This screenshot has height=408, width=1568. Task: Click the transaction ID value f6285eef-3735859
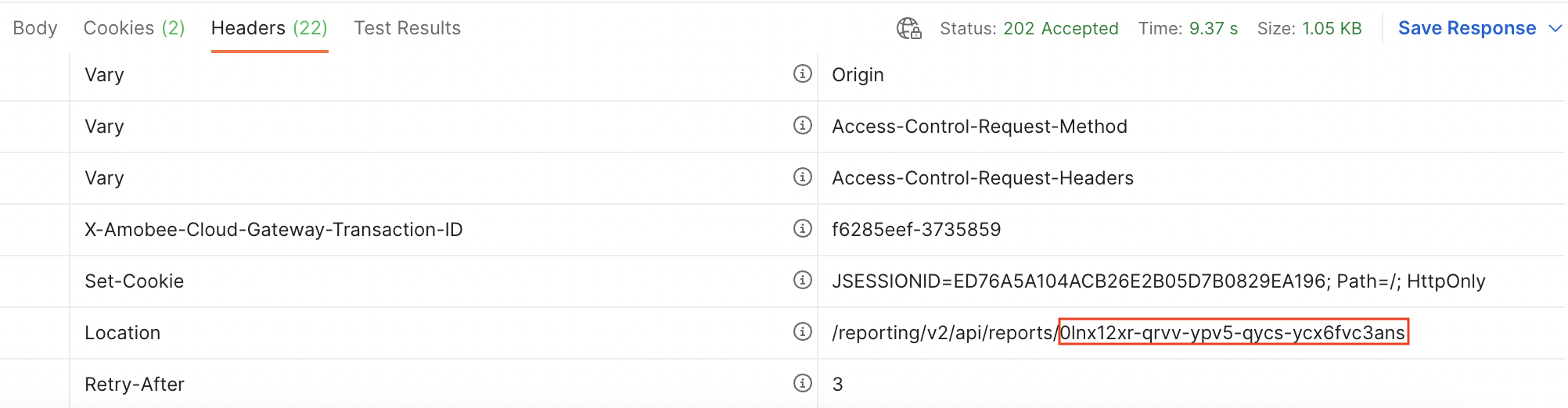(x=916, y=230)
